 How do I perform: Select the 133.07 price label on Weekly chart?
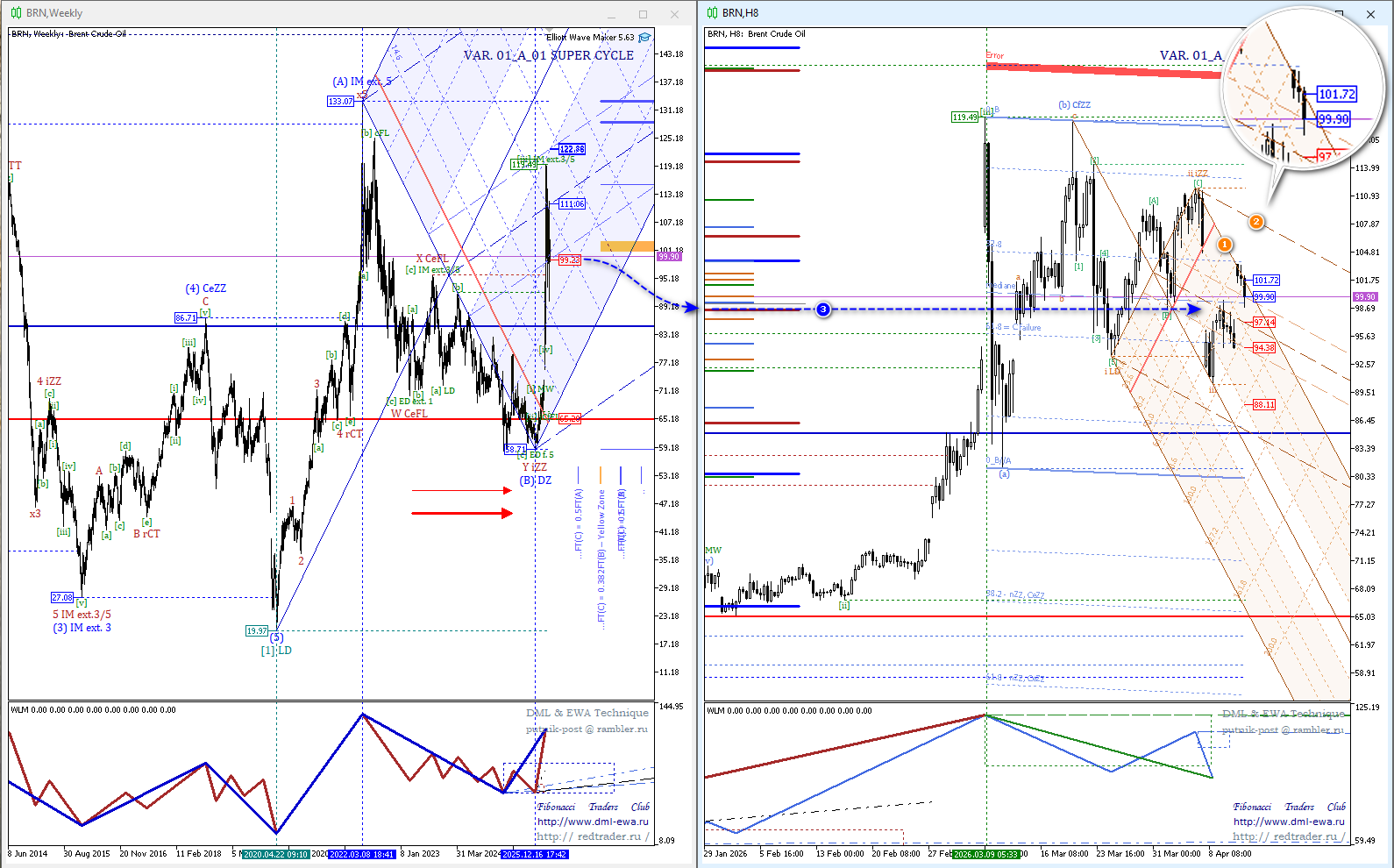point(340,102)
